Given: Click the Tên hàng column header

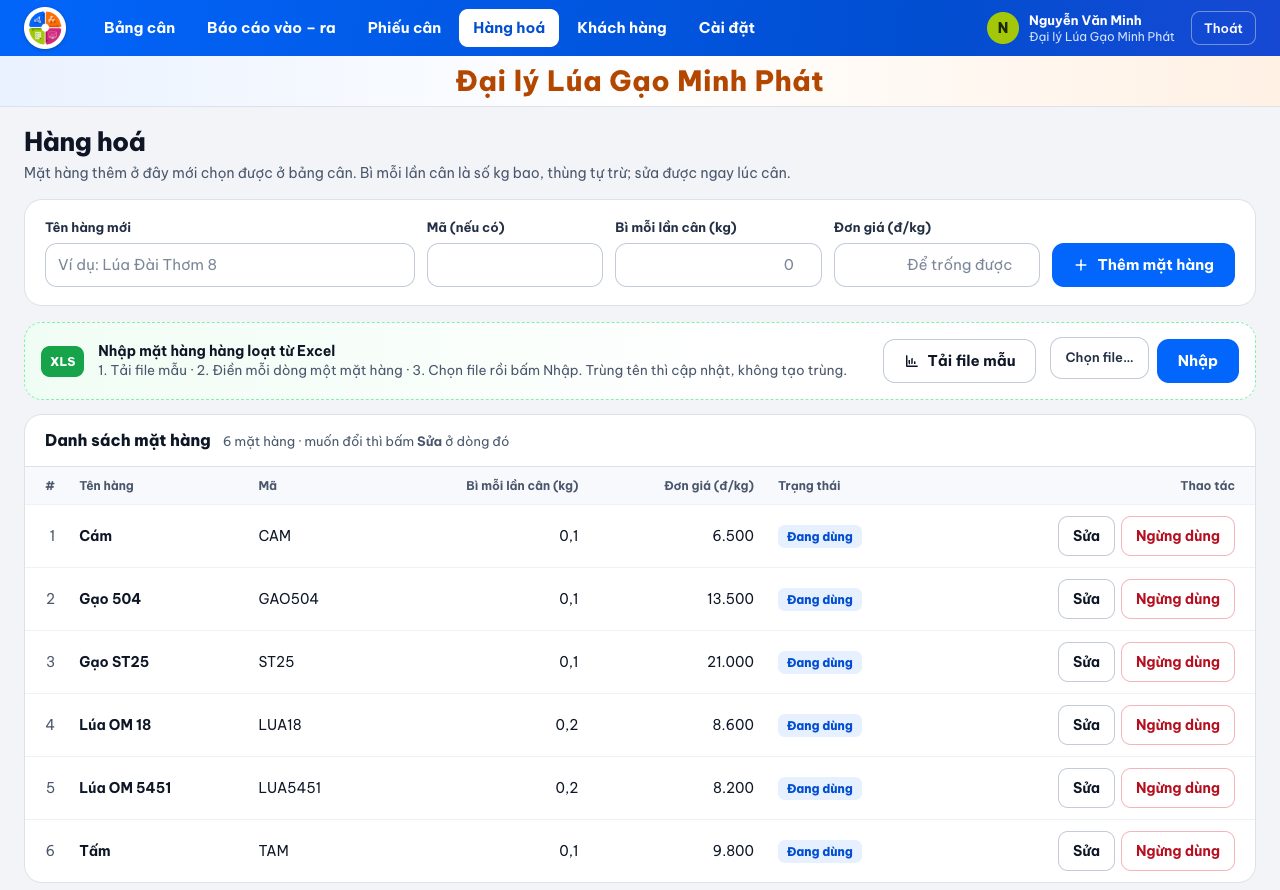Looking at the screenshot, I should (x=106, y=486).
